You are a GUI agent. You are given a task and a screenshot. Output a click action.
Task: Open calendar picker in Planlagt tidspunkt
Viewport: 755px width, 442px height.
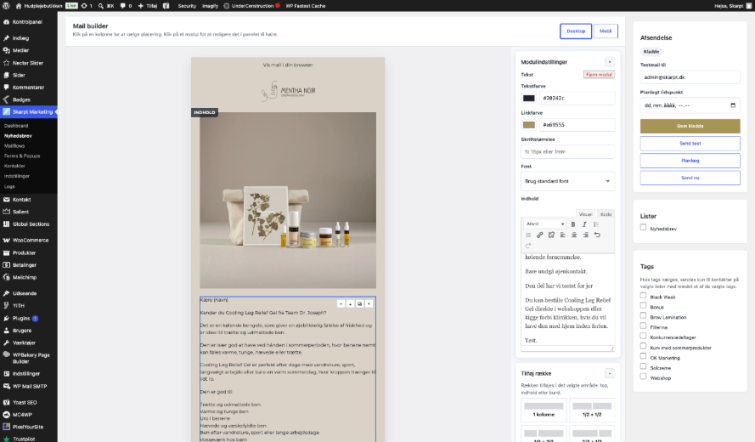[733, 105]
